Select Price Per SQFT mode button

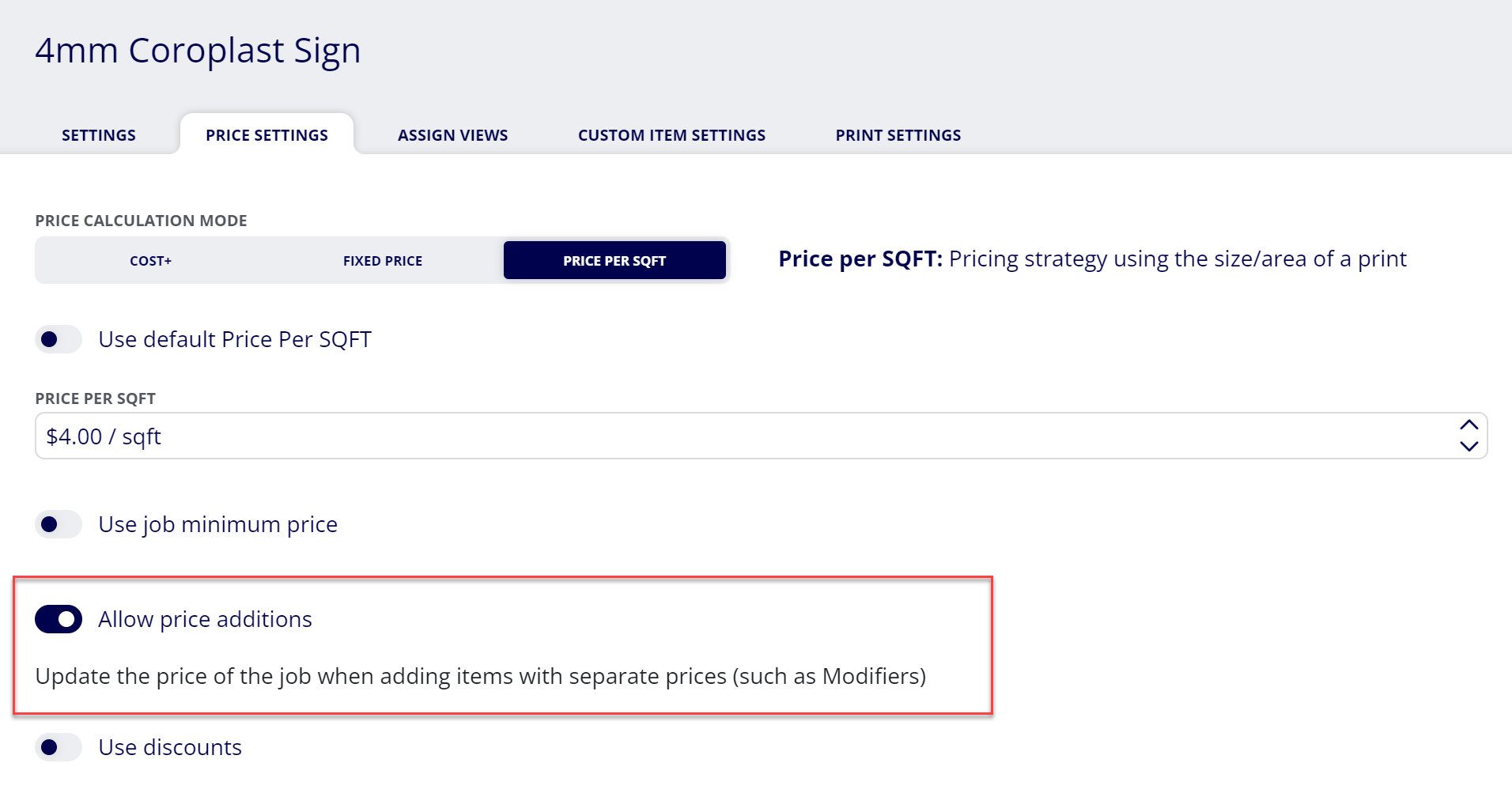tap(614, 260)
